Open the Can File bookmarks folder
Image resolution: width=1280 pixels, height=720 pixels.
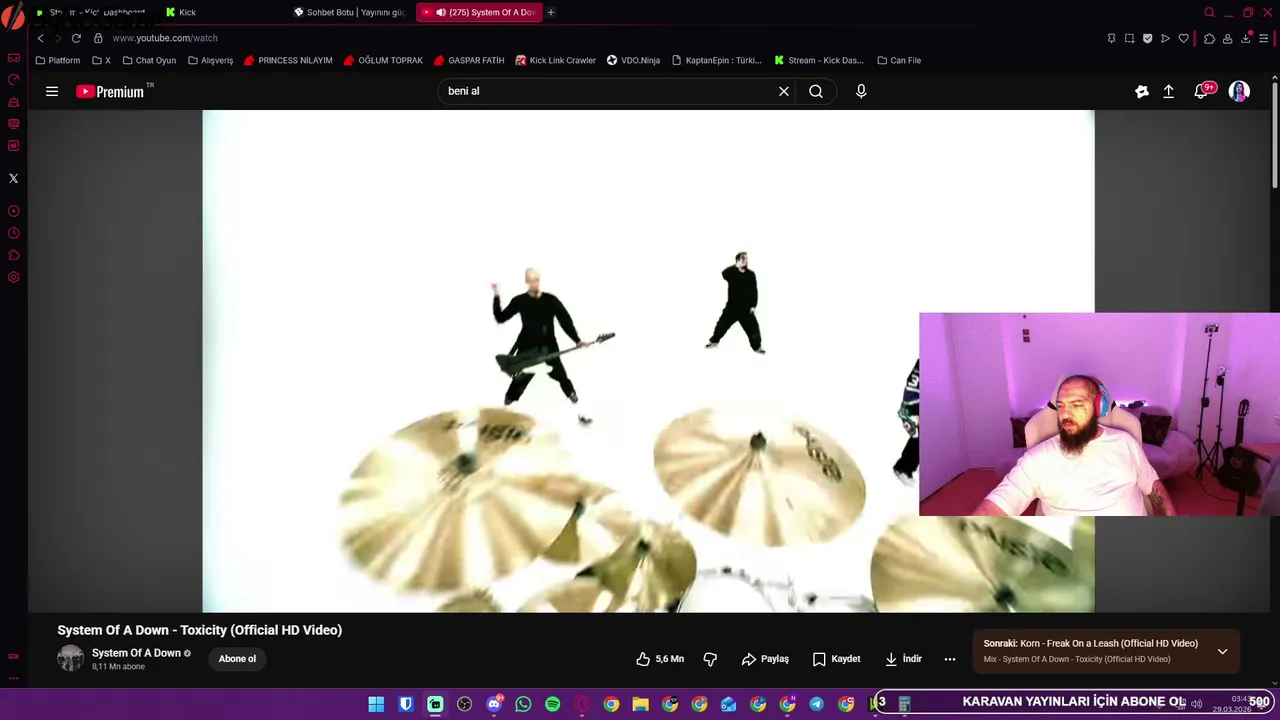pyautogui.click(x=899, y=60)
